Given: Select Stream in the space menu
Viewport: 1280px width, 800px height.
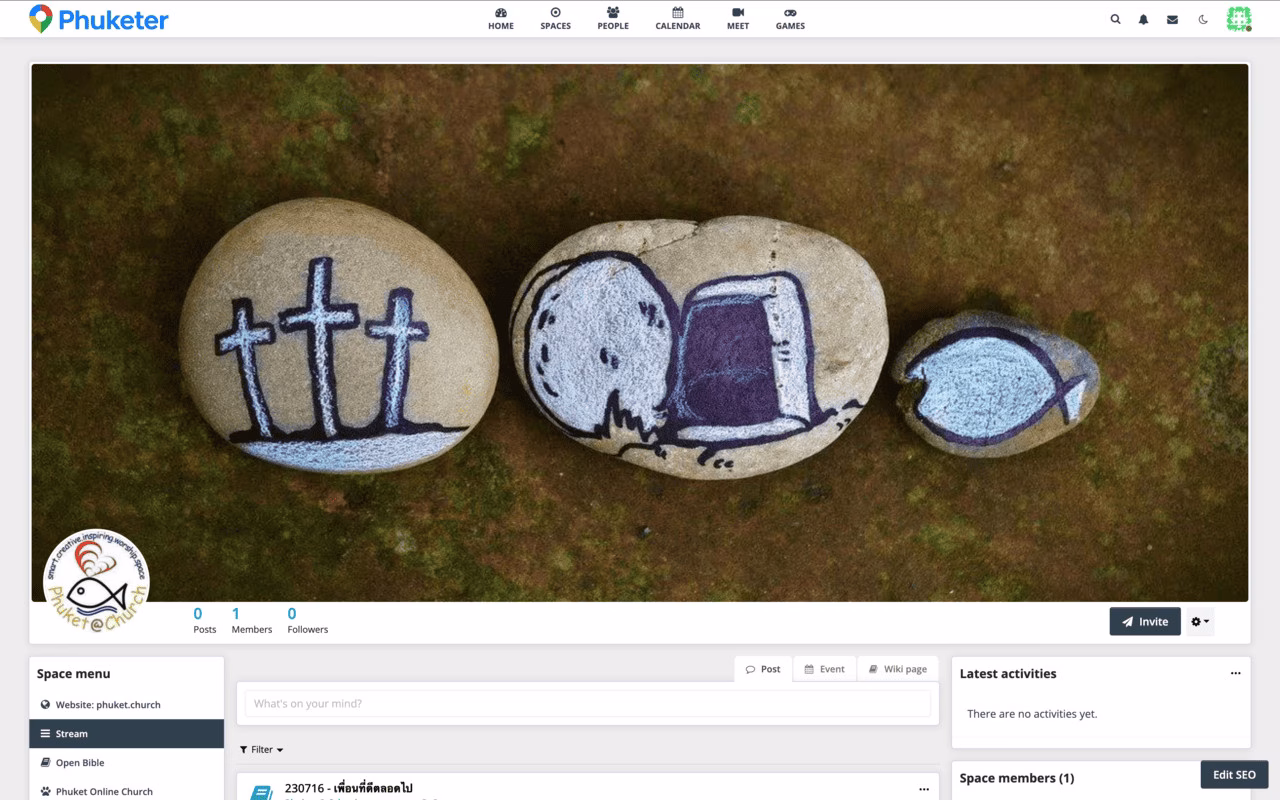Looking at the screenshot, I should coord(127,734).
